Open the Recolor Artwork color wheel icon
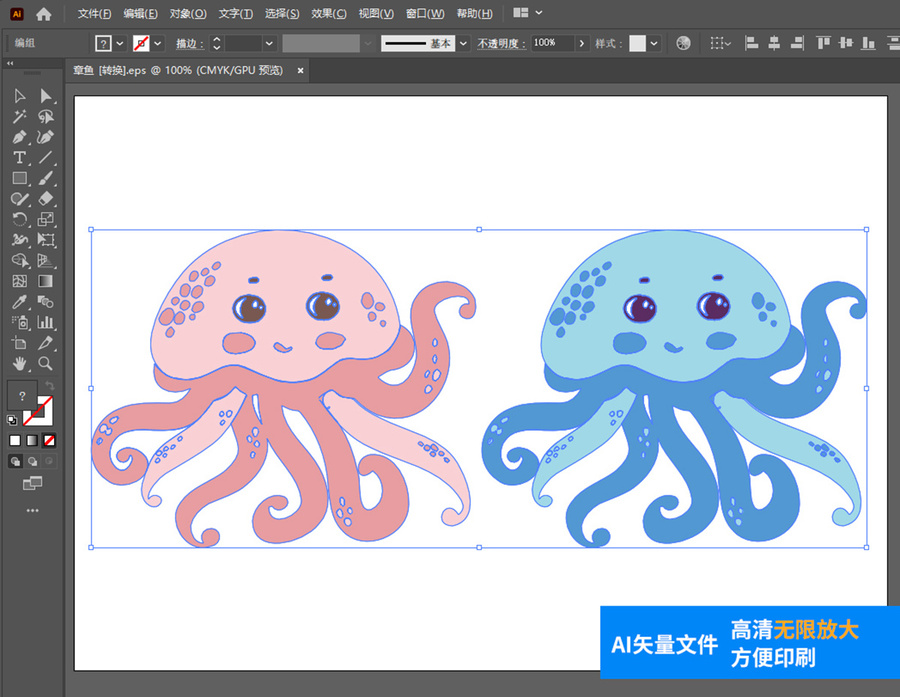 click(683, 43)
